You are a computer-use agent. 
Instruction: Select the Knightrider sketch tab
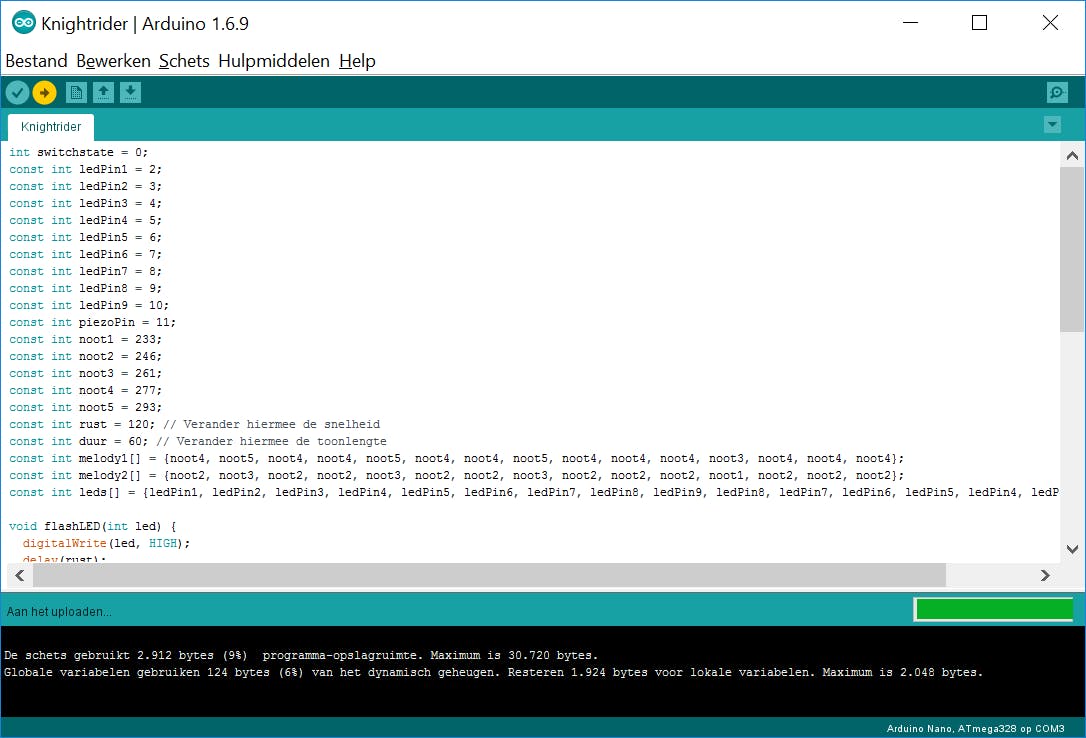[x=51, y=127]
